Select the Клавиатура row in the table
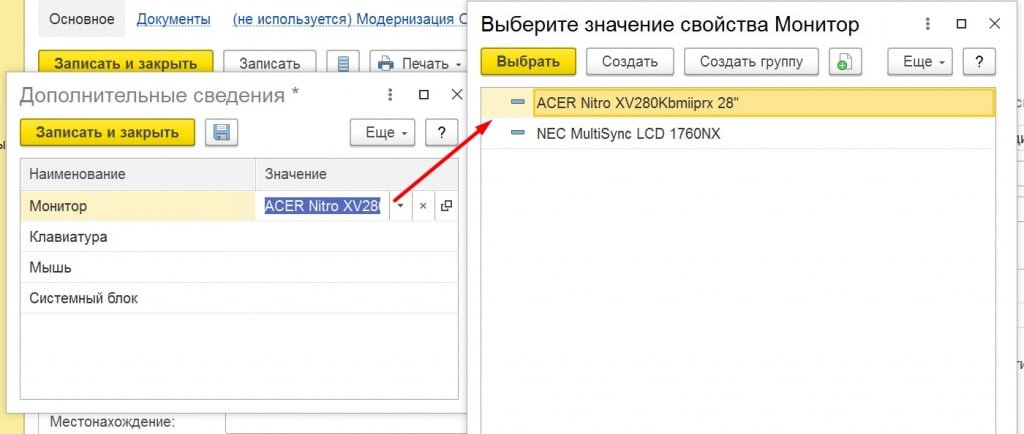The image size is (1024, 434). (69, 237)
